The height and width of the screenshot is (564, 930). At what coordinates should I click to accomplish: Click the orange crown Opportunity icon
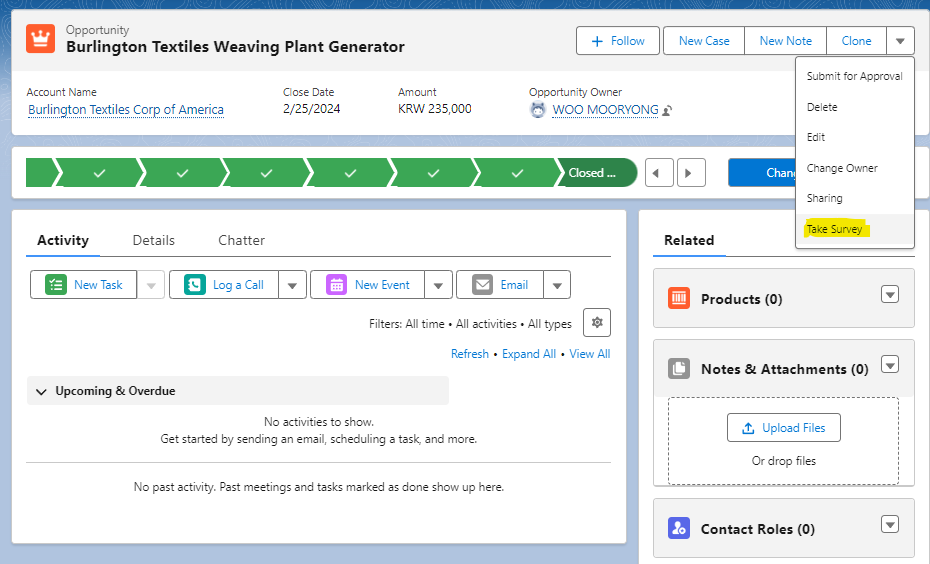tap(40, 39)
